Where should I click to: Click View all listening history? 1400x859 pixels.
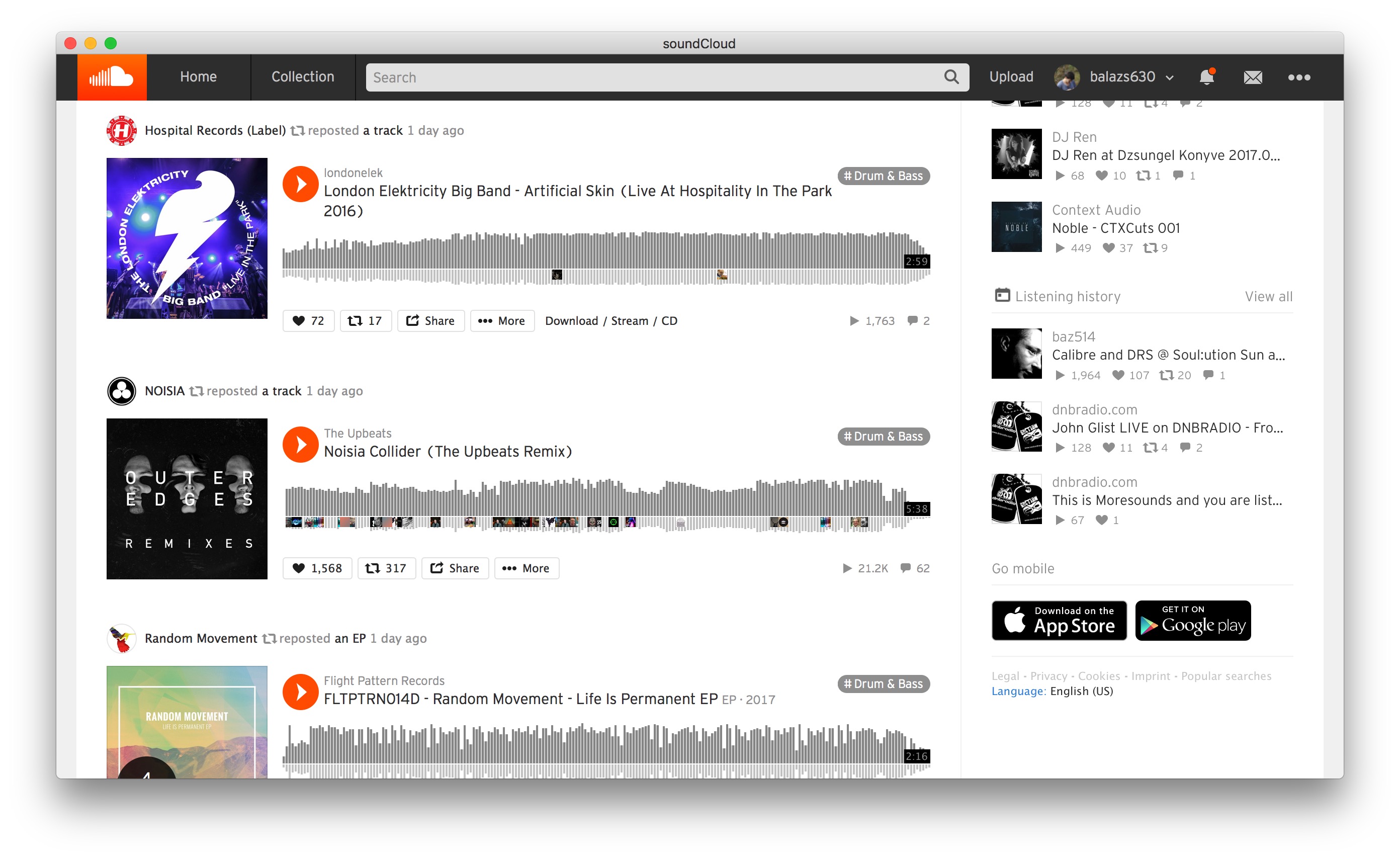point(1269,296)
